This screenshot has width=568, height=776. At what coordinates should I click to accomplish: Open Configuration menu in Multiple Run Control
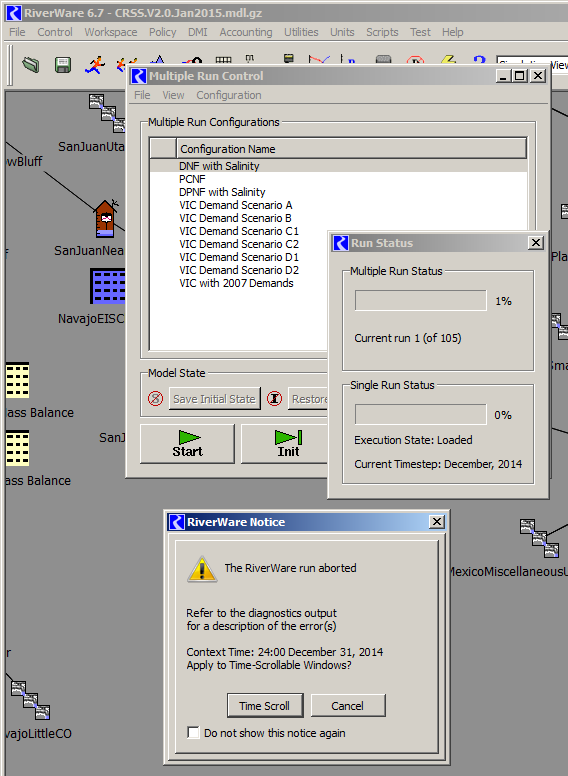point(229,95)
